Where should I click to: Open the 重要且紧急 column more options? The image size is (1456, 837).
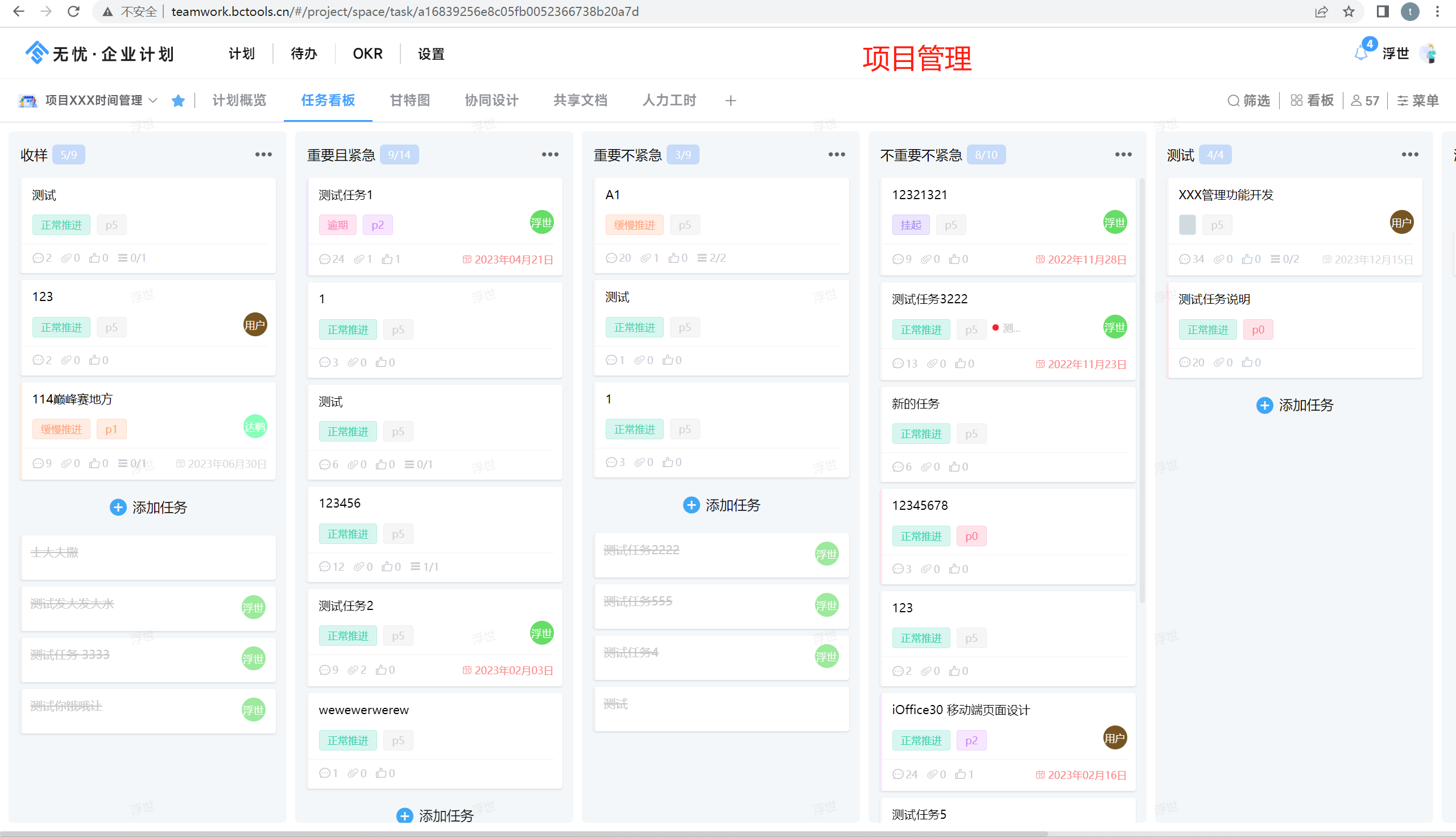click(550, 155)
